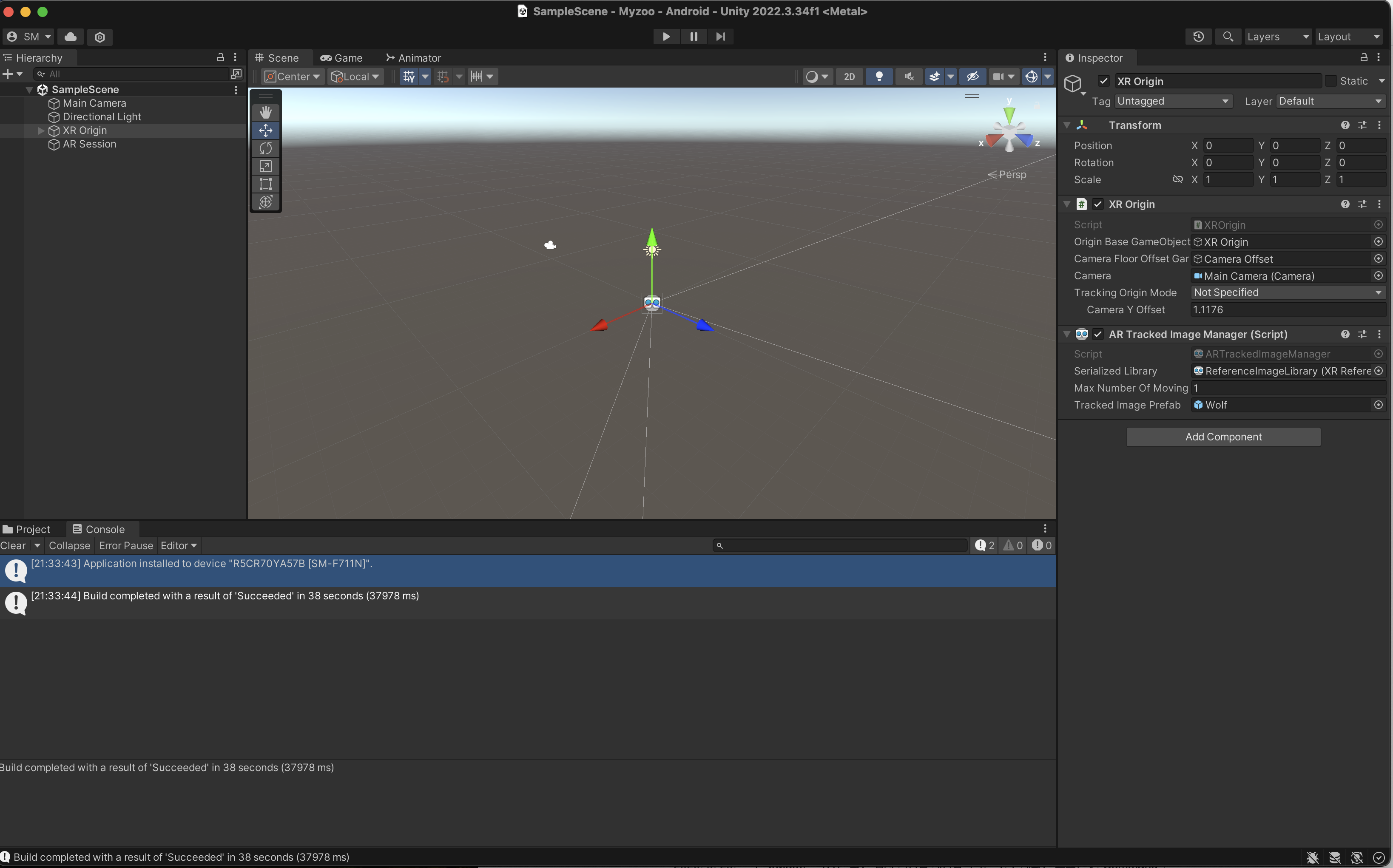Screen dimensions: 1393x868
Task: Open Tracking Origin Mode dropdown
Action: pos(1288,293)
